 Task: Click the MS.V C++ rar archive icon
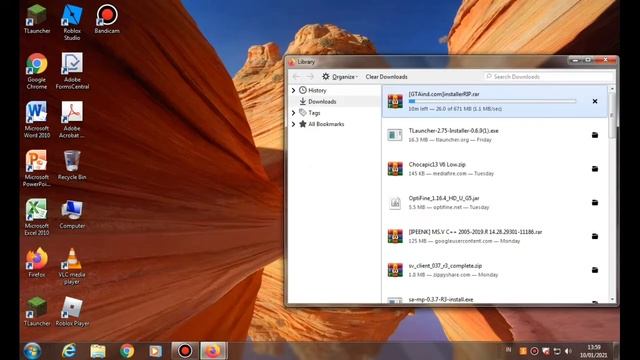point(395,236)
